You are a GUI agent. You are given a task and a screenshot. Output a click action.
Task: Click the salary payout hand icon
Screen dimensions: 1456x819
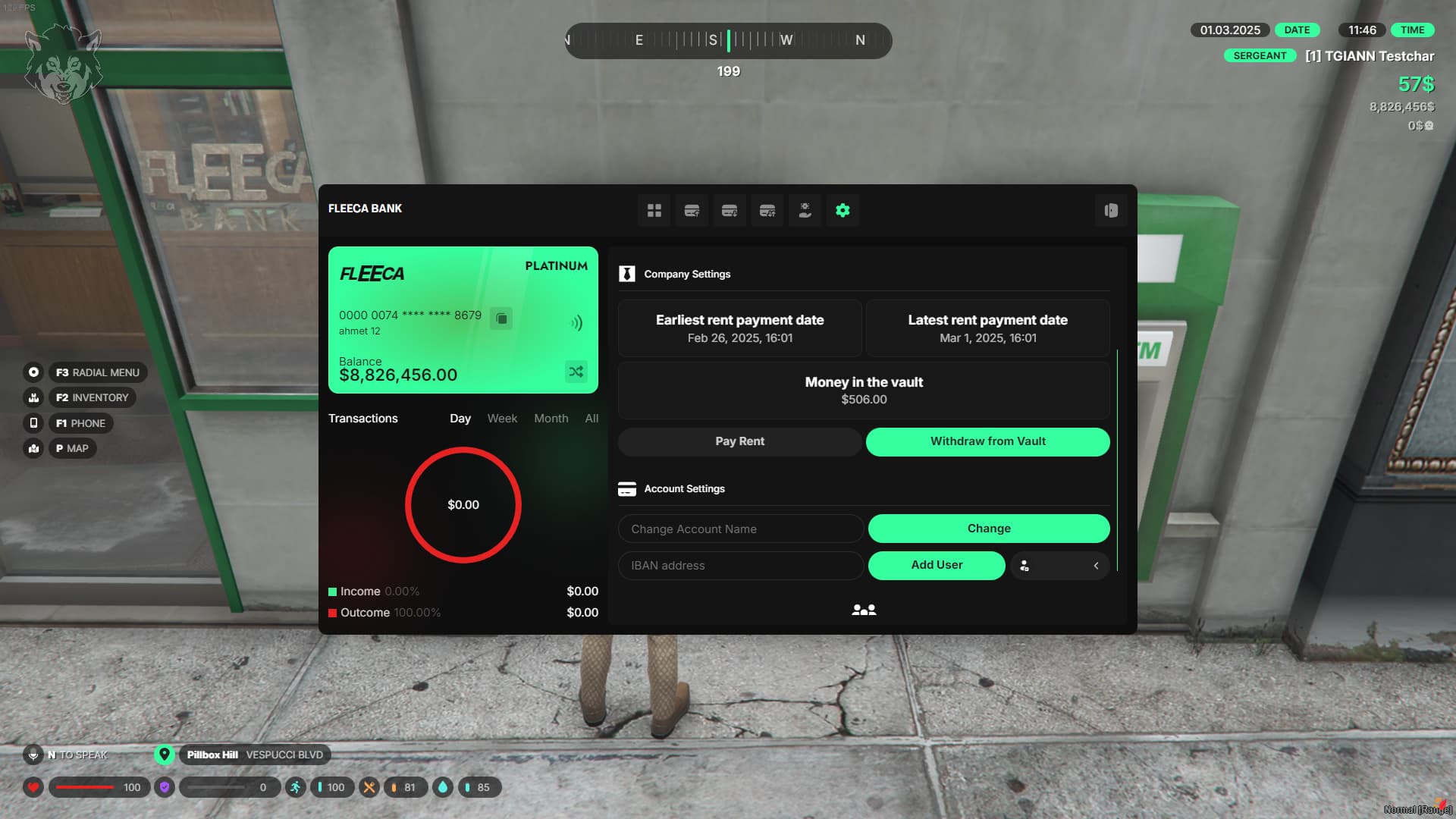coord(805,211)
